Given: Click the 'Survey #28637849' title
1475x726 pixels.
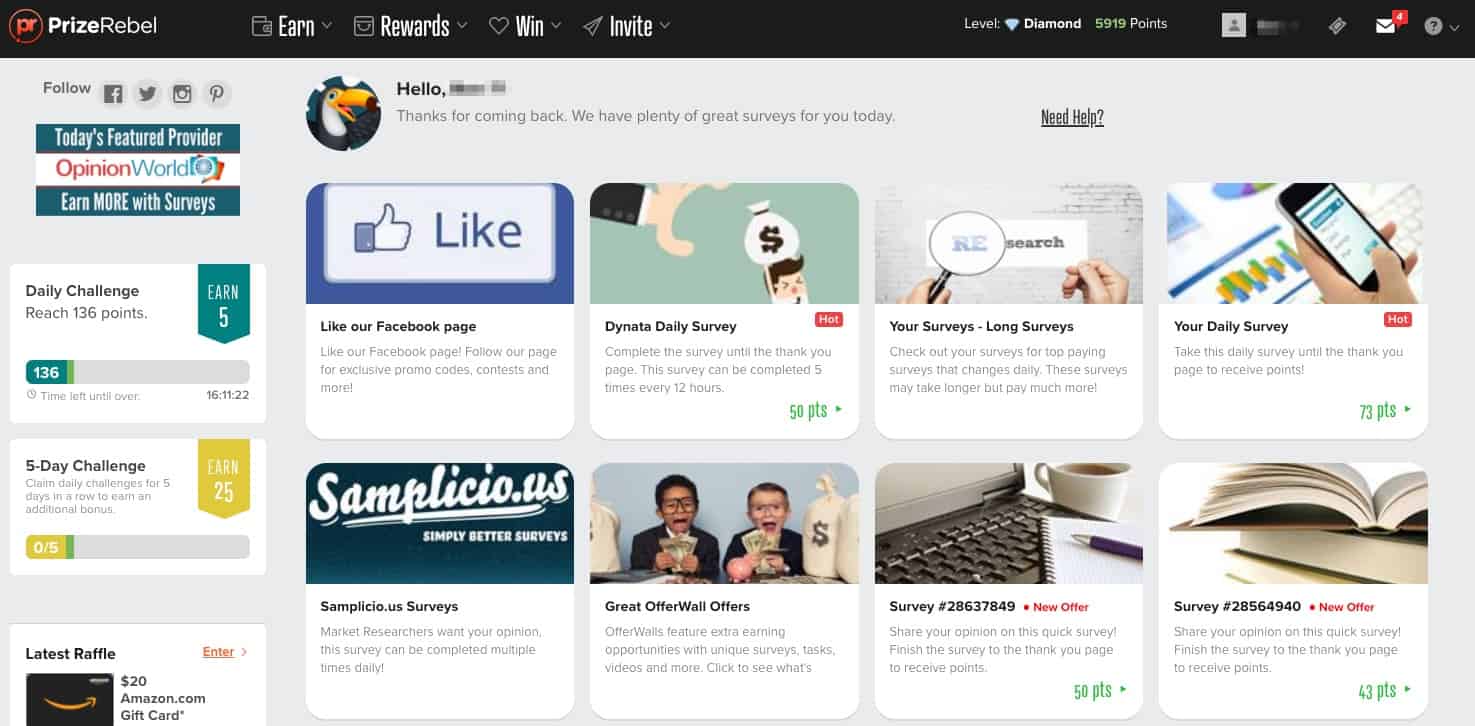Looking at the screenshot, I should pyautogui.click(x=952, y=606).
